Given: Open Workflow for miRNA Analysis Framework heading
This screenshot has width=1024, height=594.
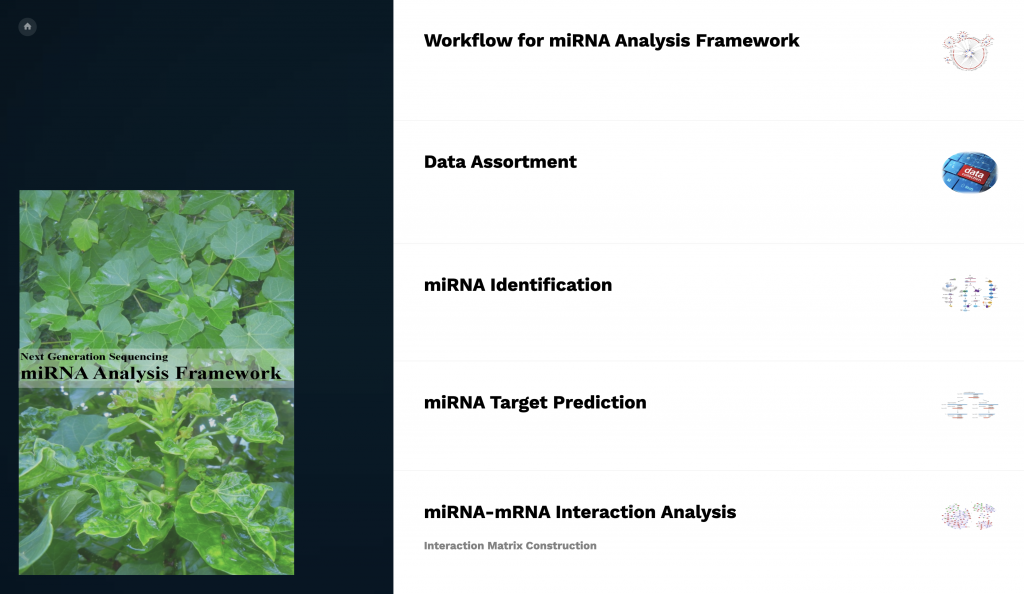Looking at the screenshot, I should click(x=611, y=41).
